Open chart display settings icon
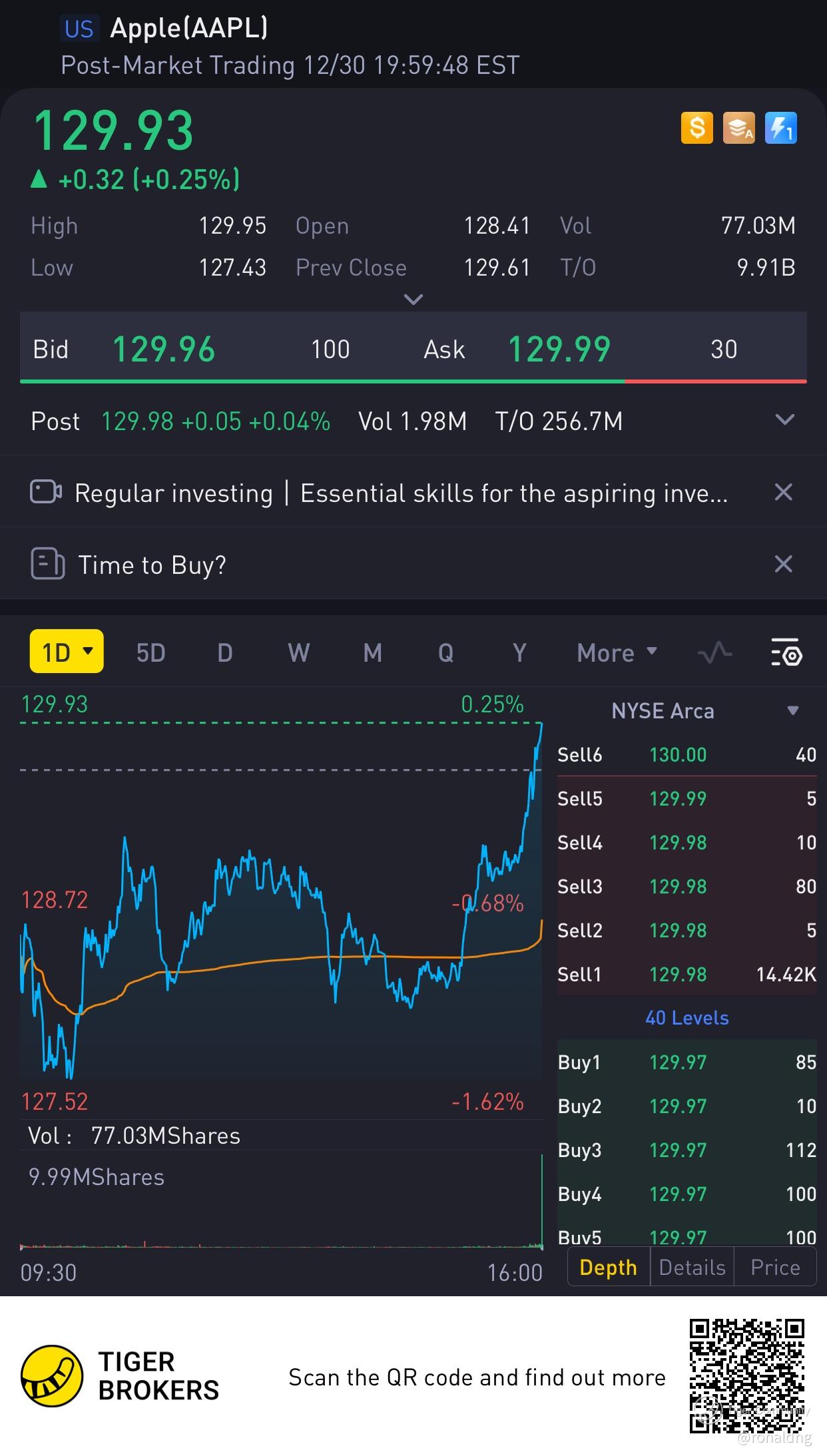The height and width of the screenshot is (1456, 827). (x=786, y=652)
